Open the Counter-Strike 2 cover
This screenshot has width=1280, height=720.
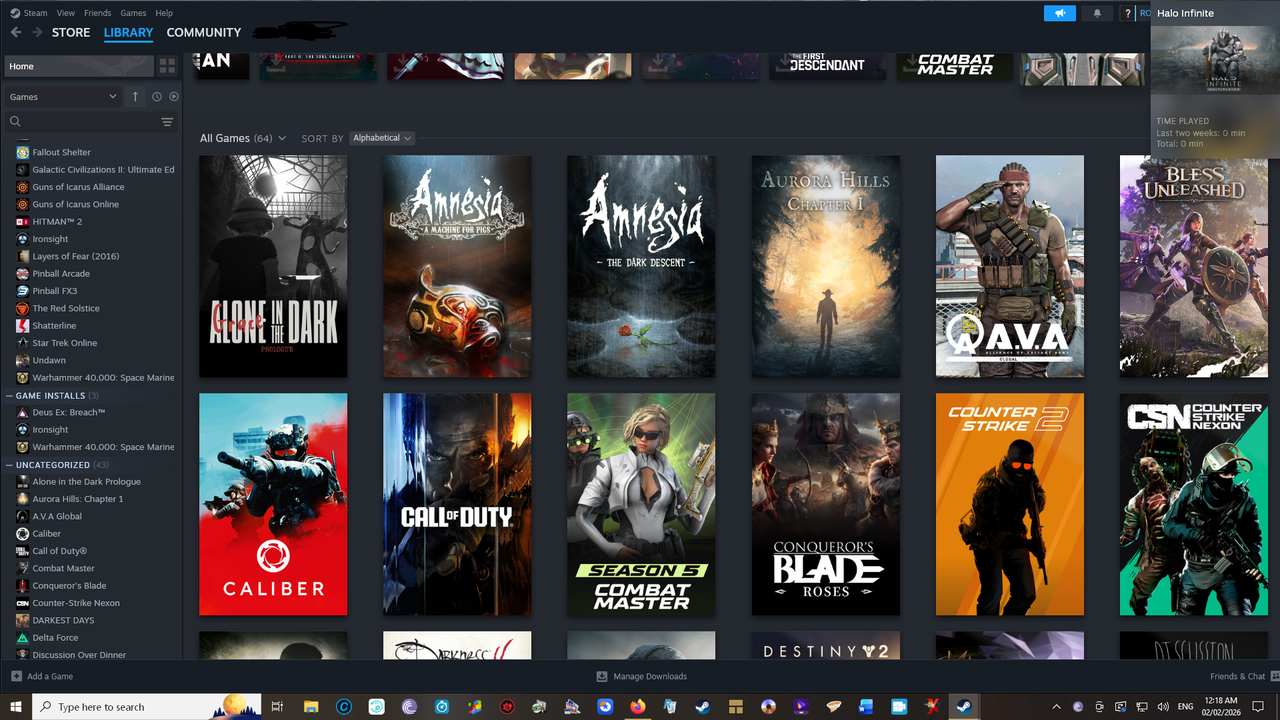[x=1010, y=504]
